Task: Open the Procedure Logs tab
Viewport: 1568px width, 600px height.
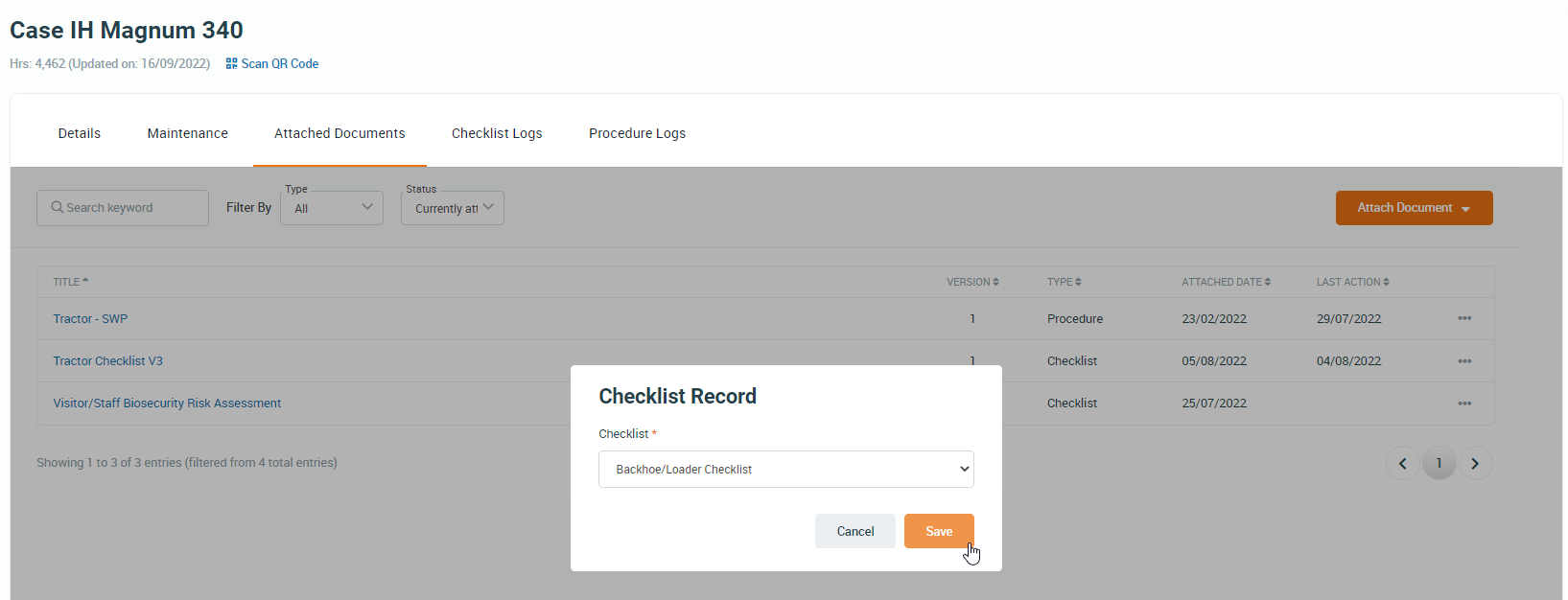Action: tap(637, 133)
